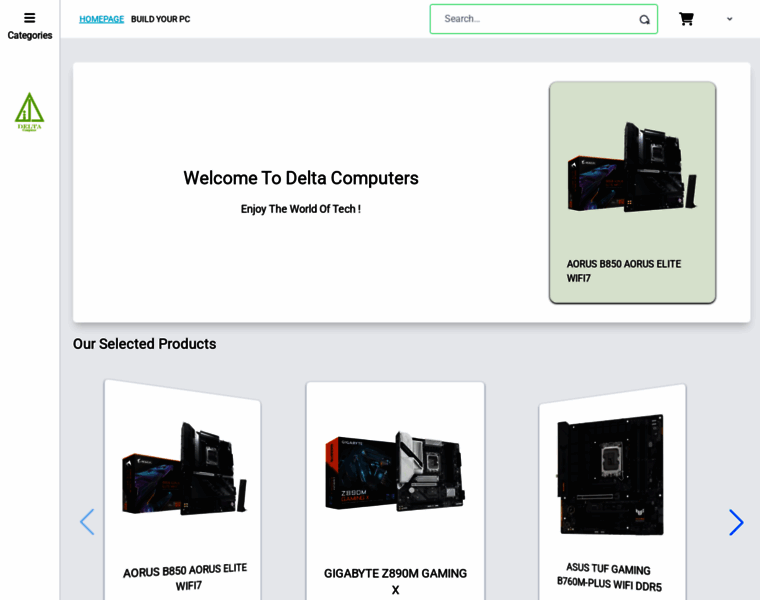Open the shopping cart
760x600 pixels.
(x=686, y=19)
